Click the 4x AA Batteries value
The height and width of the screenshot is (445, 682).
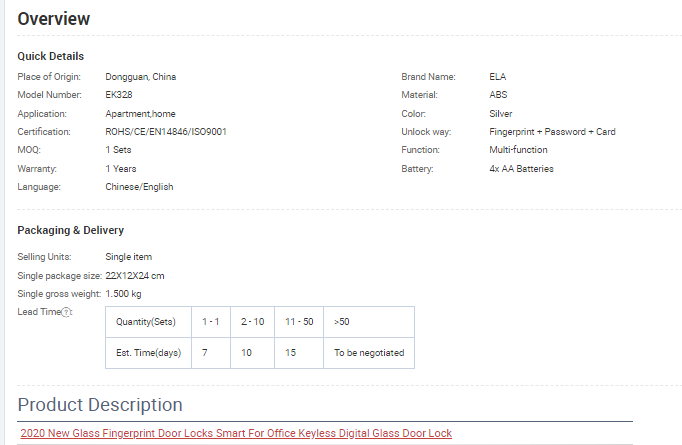[521, 169]
